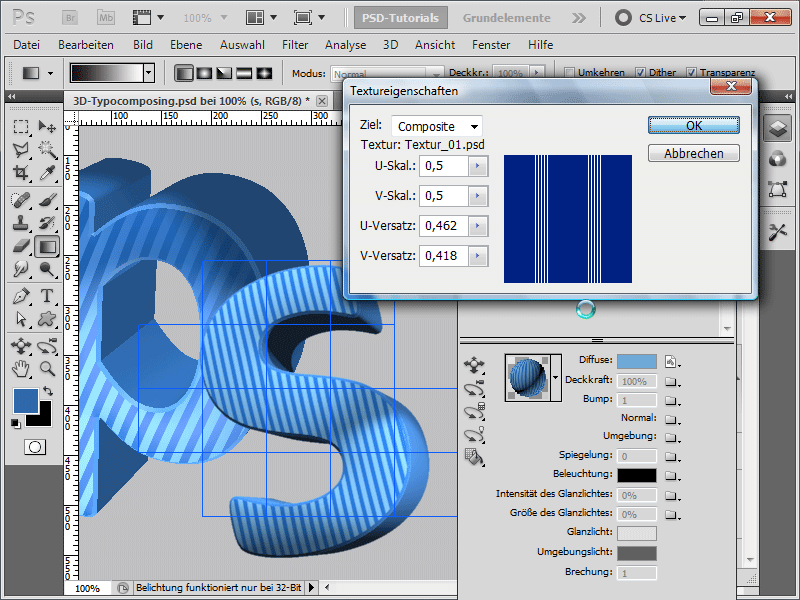Open the Datei menu
The height and width of the screenshot is (600, 800).
(x=27, y=45)
